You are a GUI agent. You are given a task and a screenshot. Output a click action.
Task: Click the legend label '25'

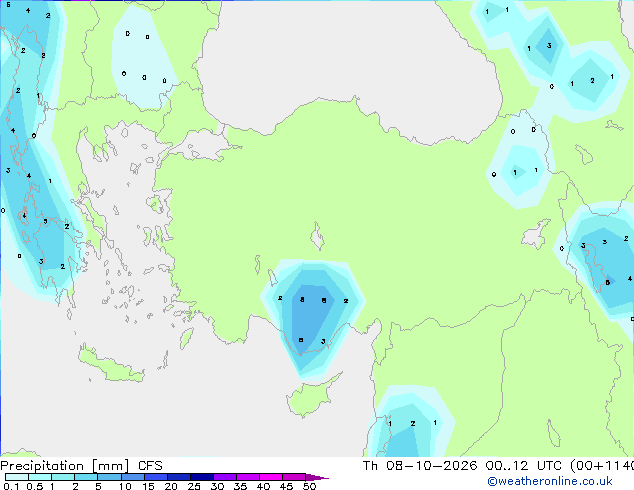194,486
